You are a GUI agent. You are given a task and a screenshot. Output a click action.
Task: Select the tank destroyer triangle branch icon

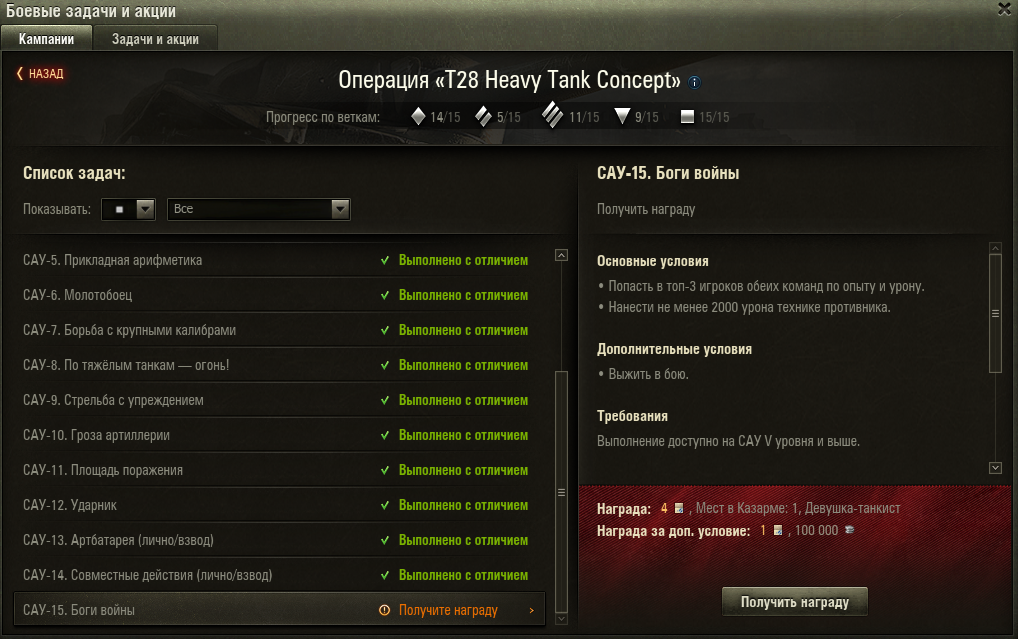coord(622,116)
